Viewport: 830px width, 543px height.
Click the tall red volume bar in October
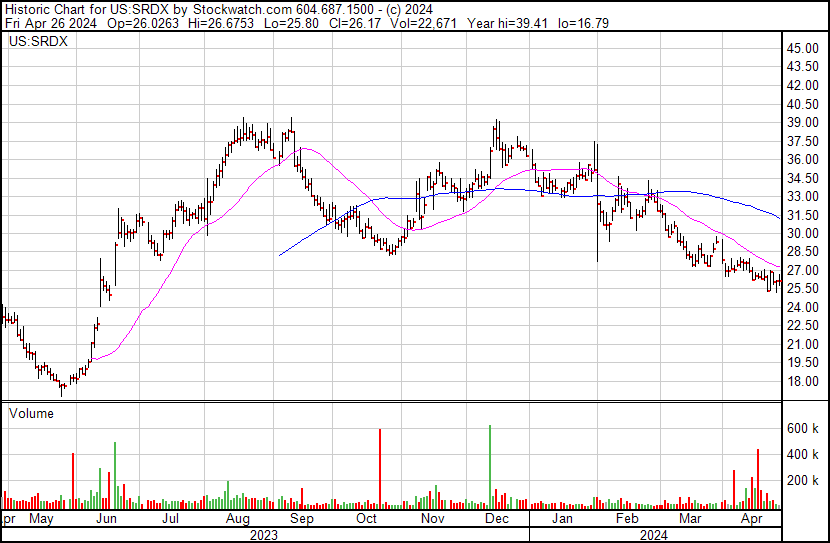[380, 469]
